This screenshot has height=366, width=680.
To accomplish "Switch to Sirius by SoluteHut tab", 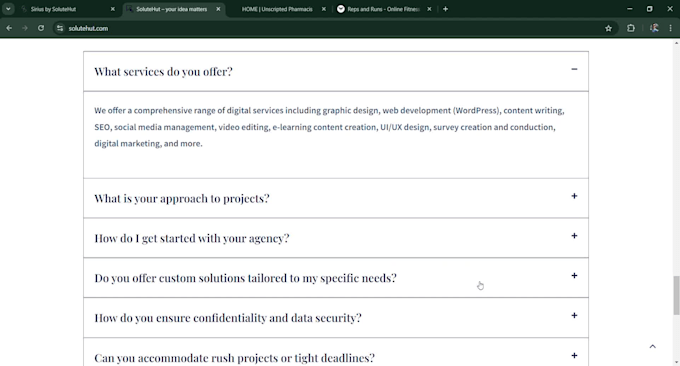I will coord(69,9).
